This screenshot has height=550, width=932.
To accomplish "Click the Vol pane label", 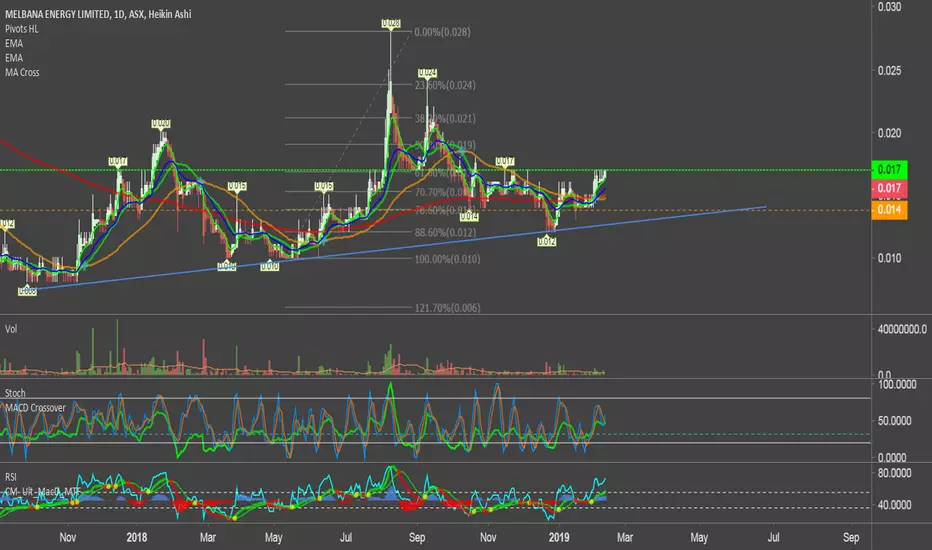I will pos(11,329).
